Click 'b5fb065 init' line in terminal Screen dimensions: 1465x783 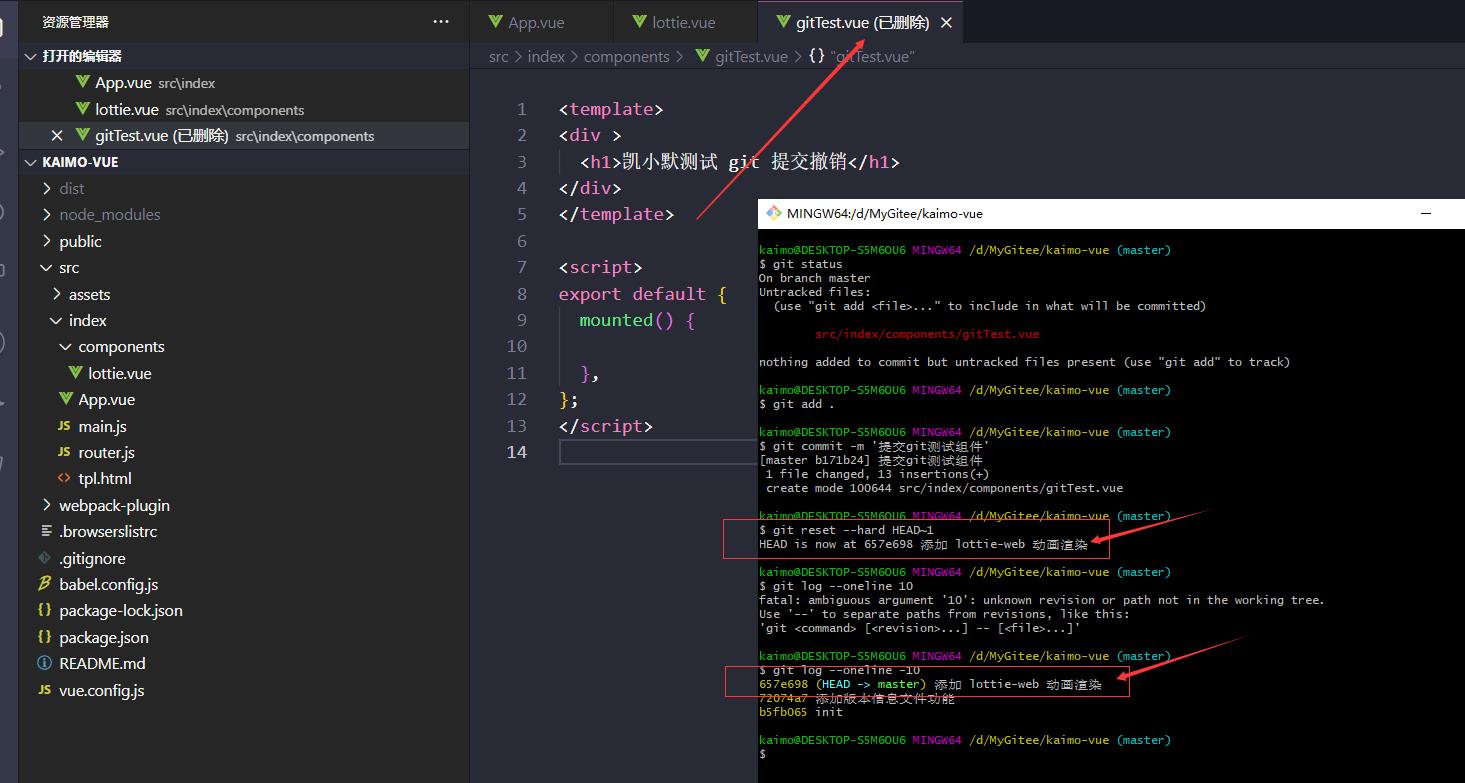click(801, 712)
